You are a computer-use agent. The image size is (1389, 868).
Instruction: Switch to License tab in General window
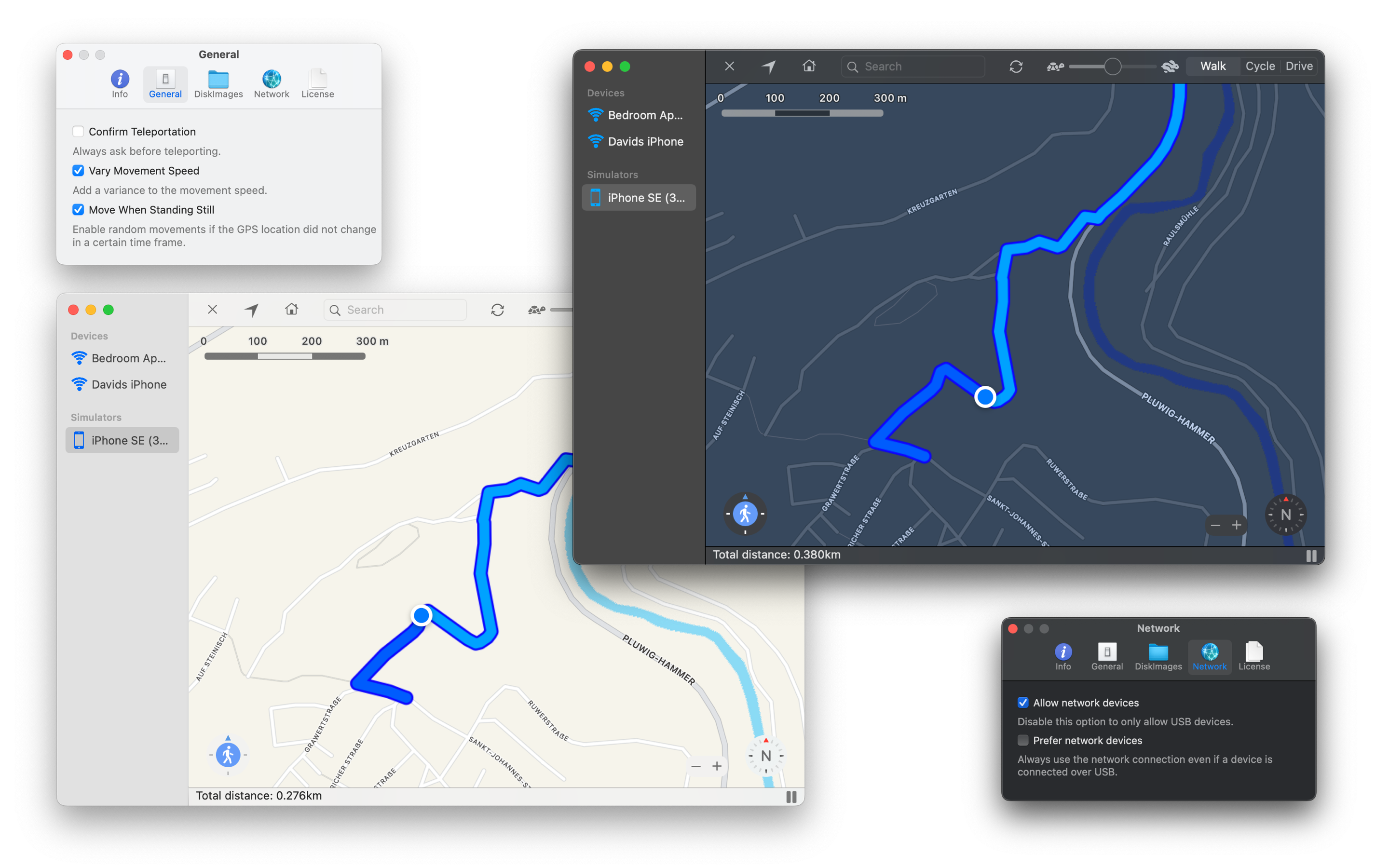click(316, 85)
